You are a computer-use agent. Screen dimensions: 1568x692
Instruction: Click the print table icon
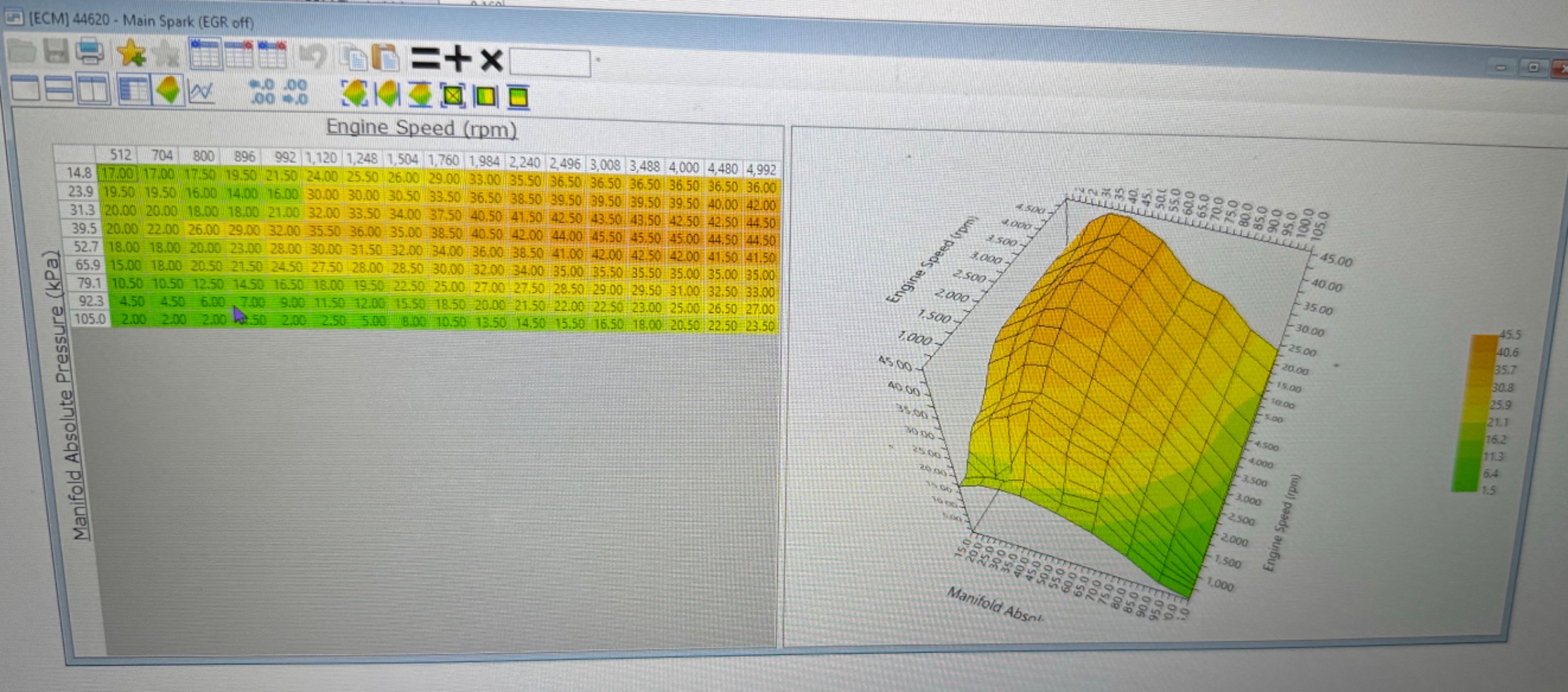tap(90, 51)
